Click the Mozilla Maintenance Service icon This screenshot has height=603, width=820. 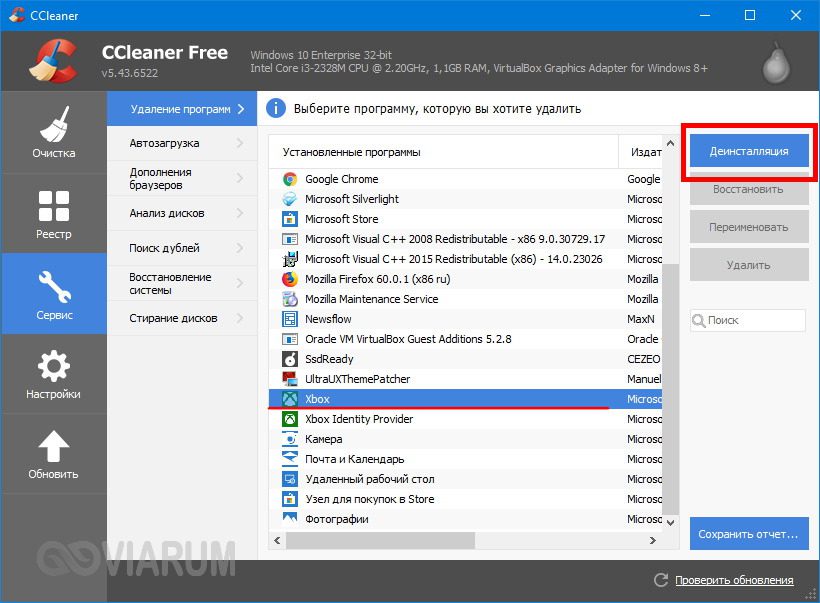click(290, 299)
